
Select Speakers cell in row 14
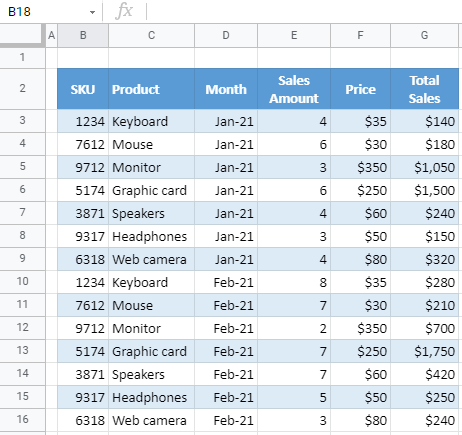pos(151,374)
